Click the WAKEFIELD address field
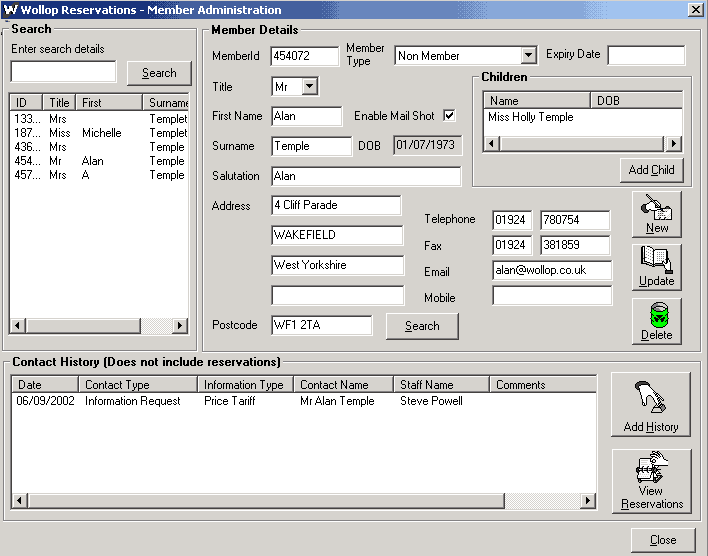This screenshot has width=708, height=556. tap(337, 235)
